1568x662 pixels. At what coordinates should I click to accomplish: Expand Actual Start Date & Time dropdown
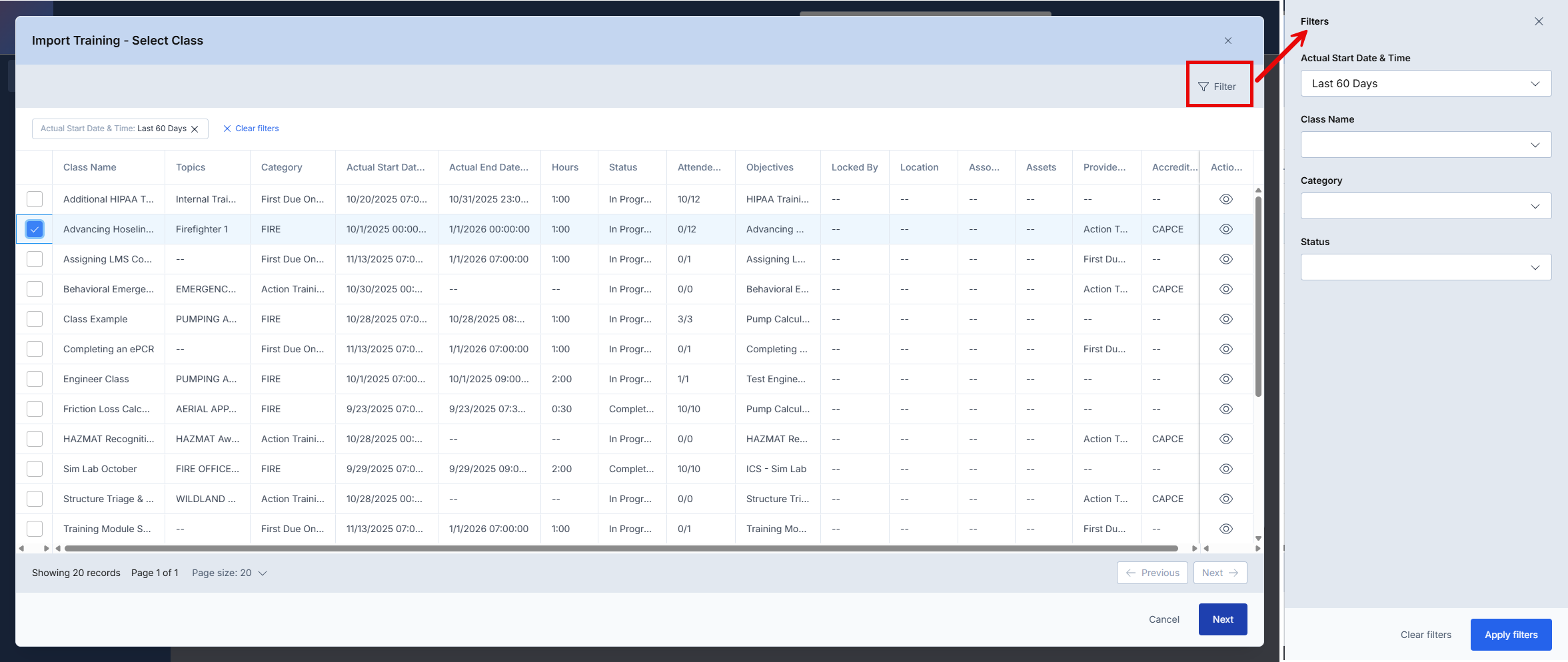point(1425,84)
